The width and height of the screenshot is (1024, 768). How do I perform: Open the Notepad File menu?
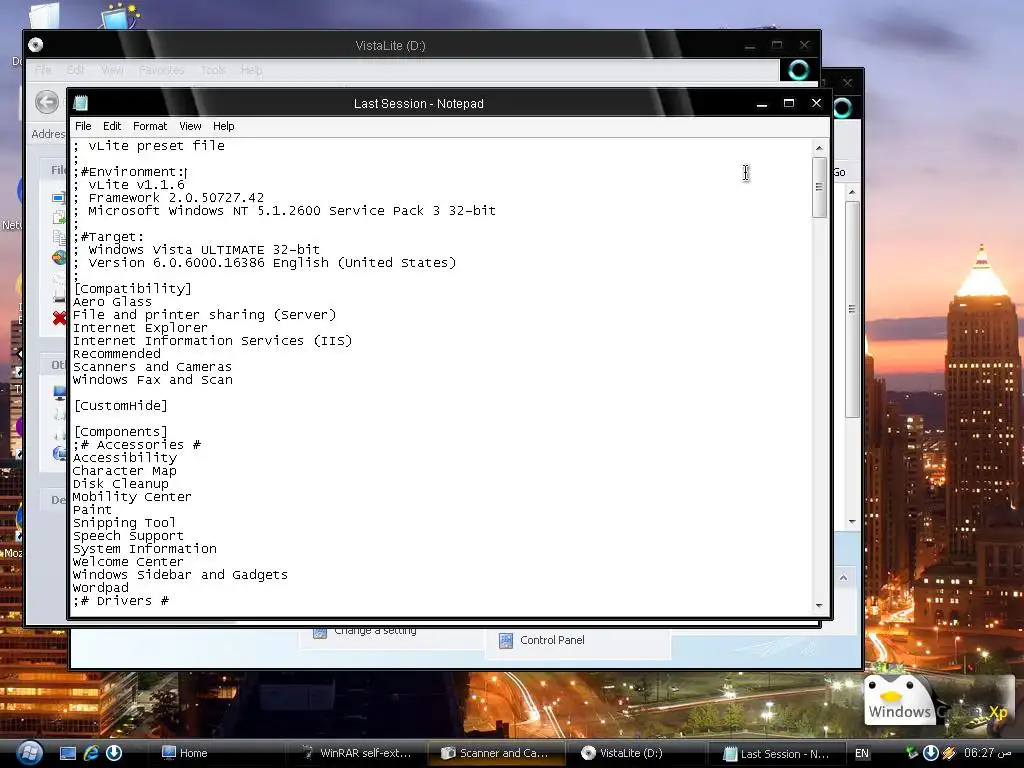tap(83, 126)
